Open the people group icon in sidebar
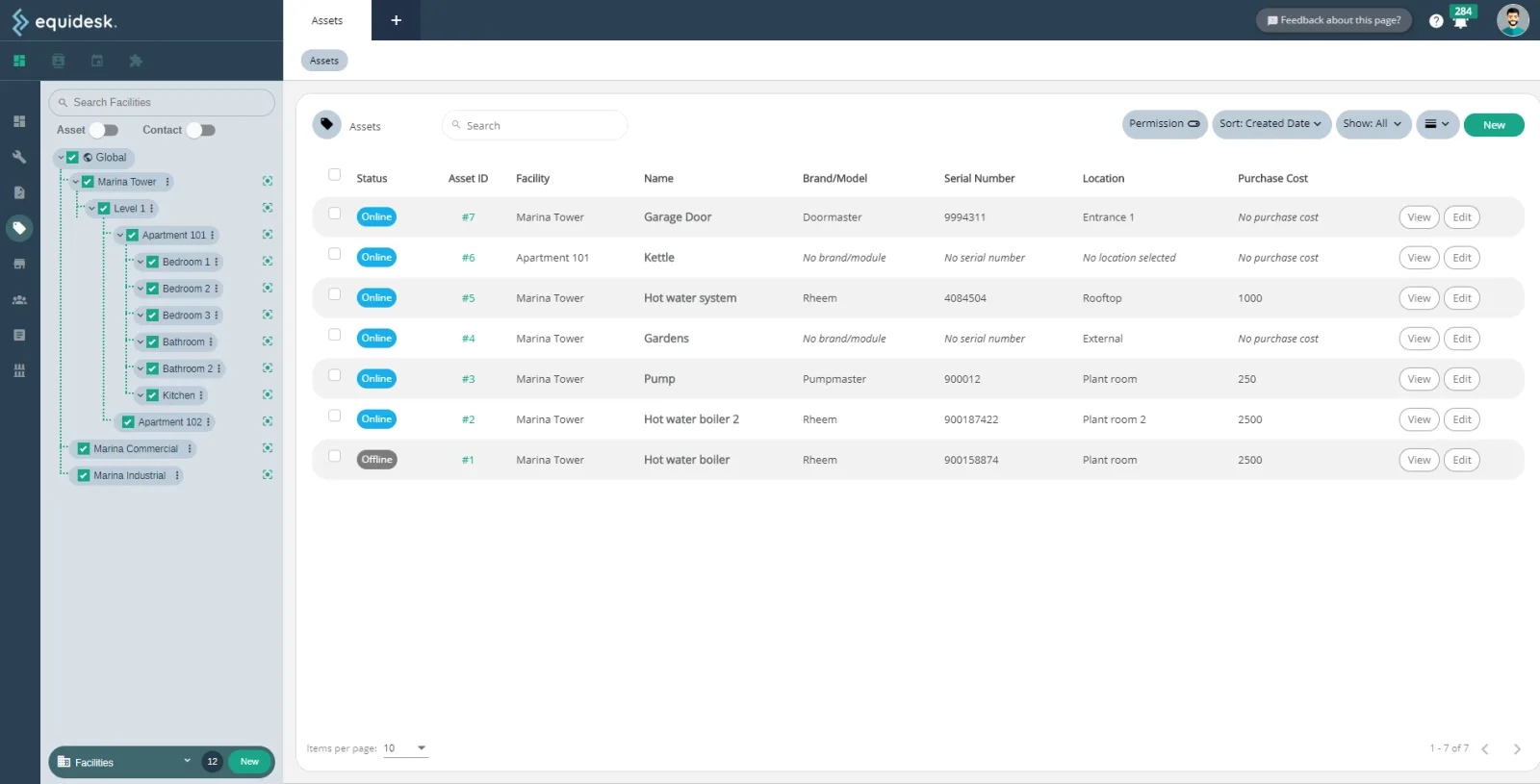Screen dimensions: 1540x784 tap(19, 299)
